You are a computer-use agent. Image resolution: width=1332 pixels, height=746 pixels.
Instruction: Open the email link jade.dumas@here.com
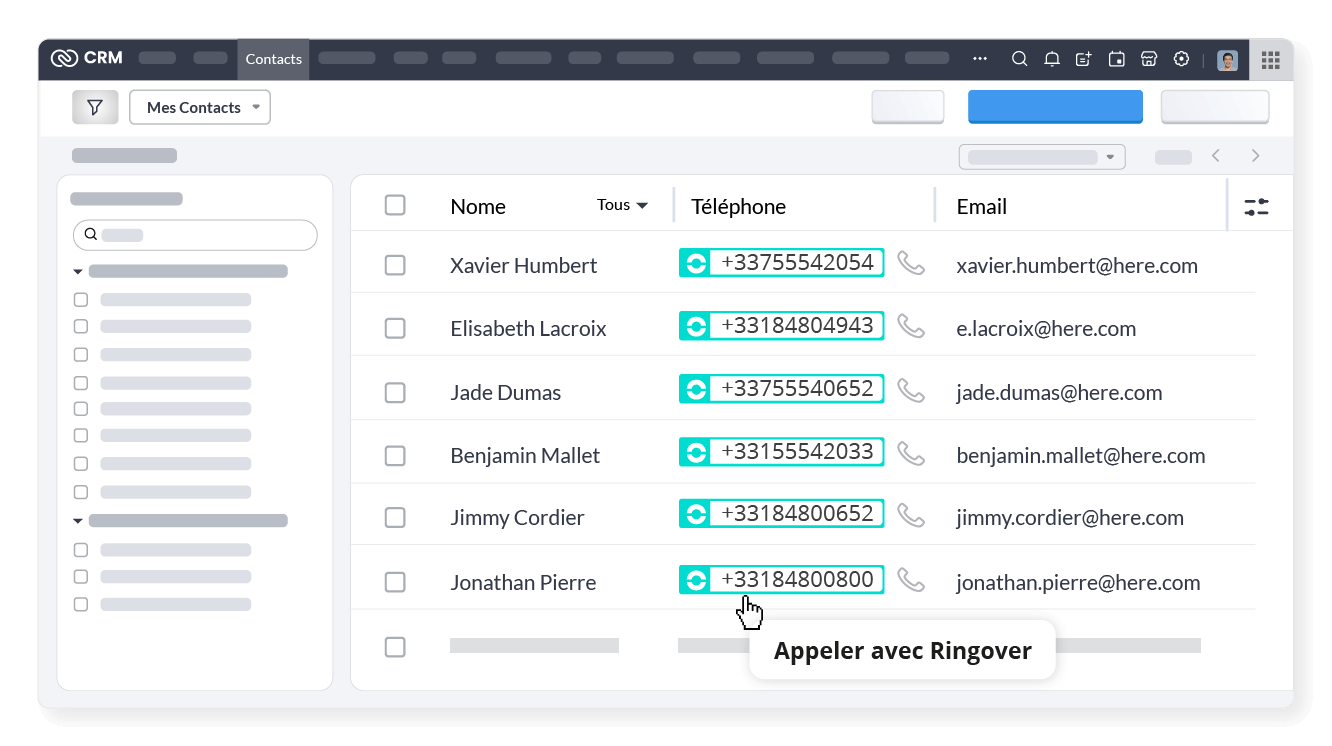(x=1059, y=392)
